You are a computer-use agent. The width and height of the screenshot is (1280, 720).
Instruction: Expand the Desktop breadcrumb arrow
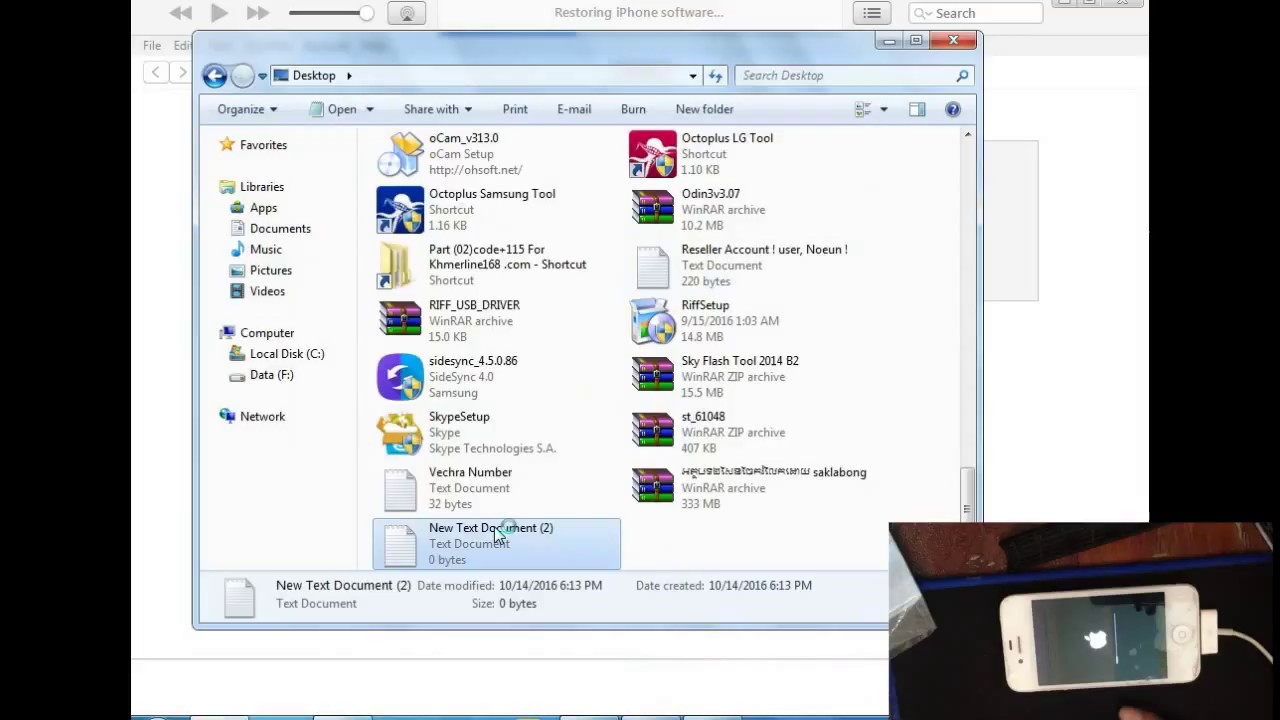point(349,75)
